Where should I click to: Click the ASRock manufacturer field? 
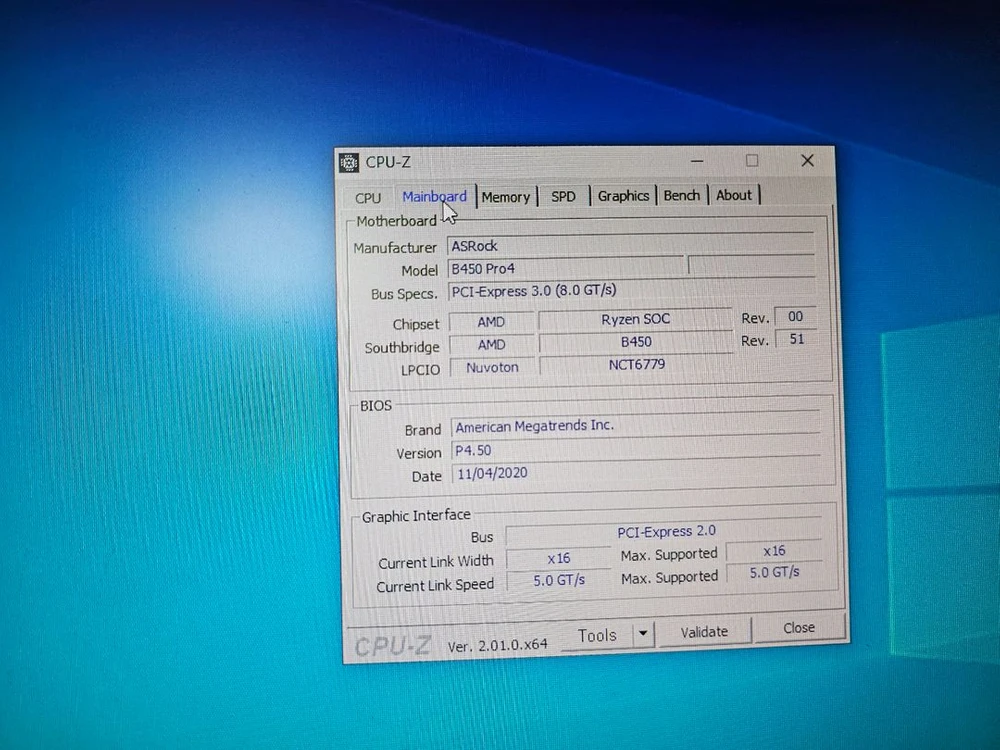click(630, 246)
